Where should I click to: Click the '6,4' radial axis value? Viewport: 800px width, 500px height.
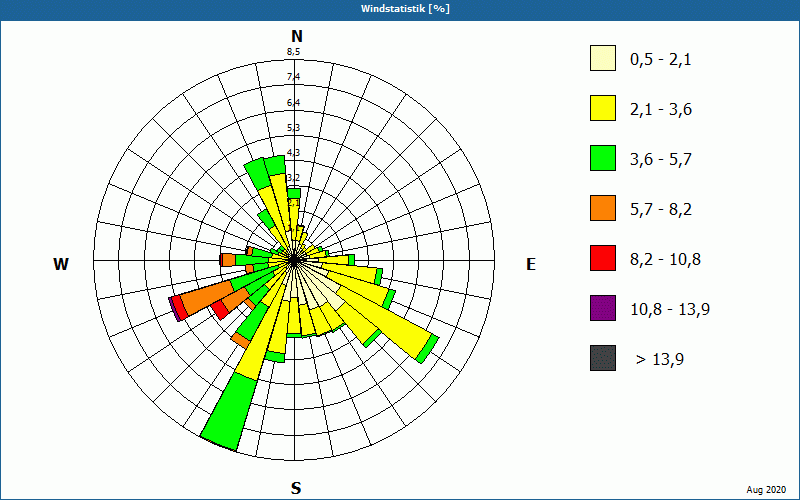click(x=293, y=103)
